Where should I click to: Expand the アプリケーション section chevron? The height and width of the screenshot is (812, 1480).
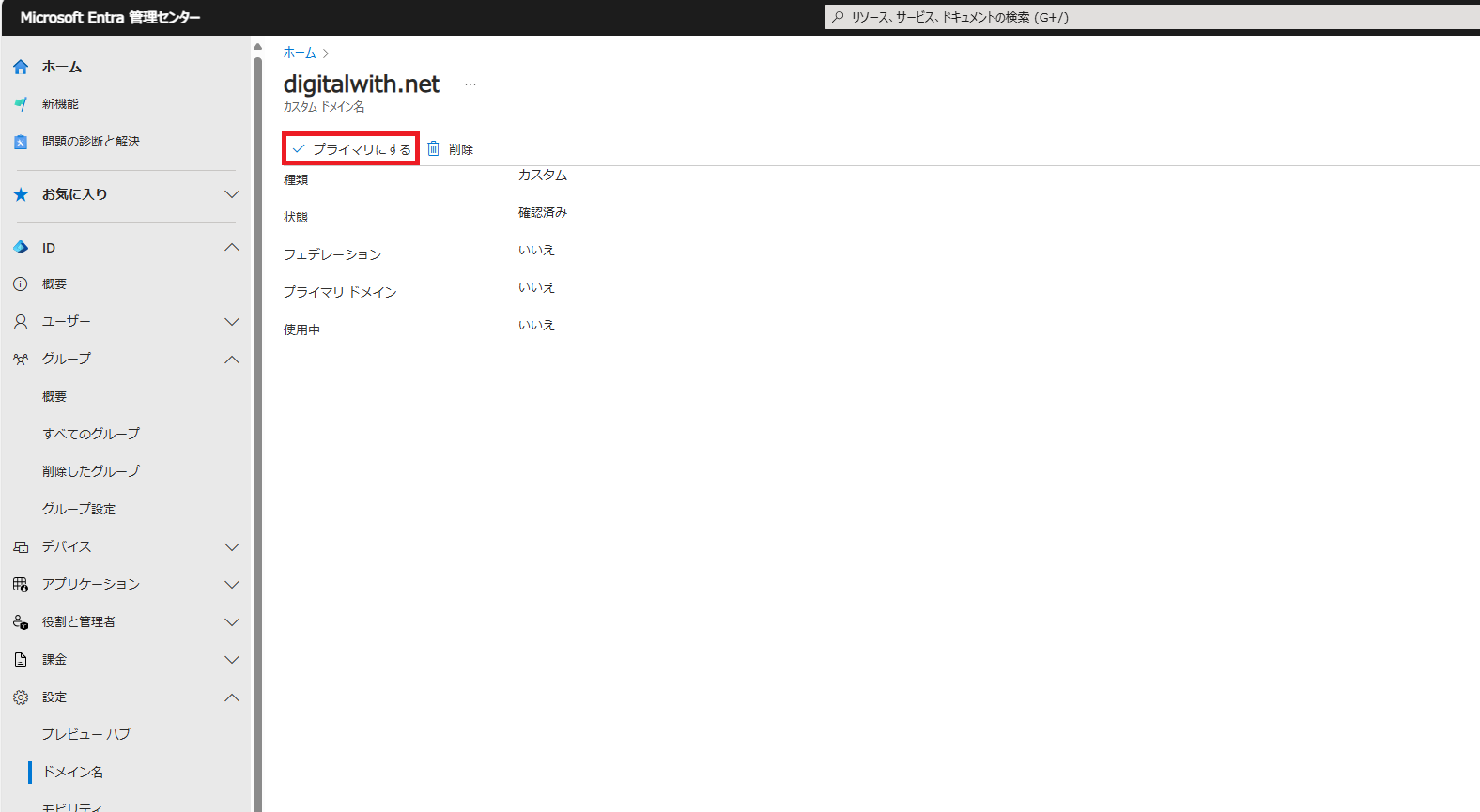pyautogui.click(x=232, y=585)
